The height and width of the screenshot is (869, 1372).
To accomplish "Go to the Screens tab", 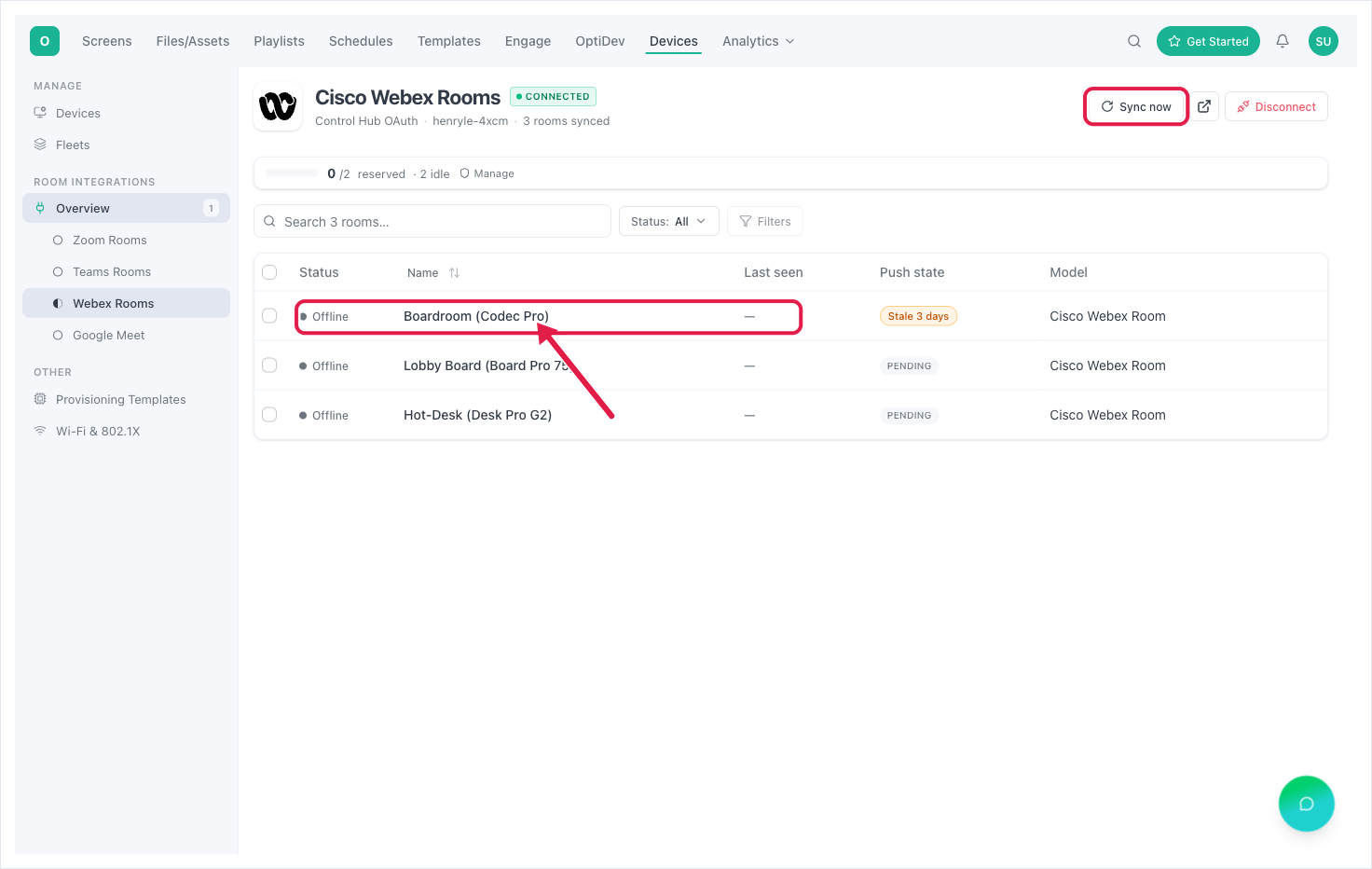I will pos(107,41).
